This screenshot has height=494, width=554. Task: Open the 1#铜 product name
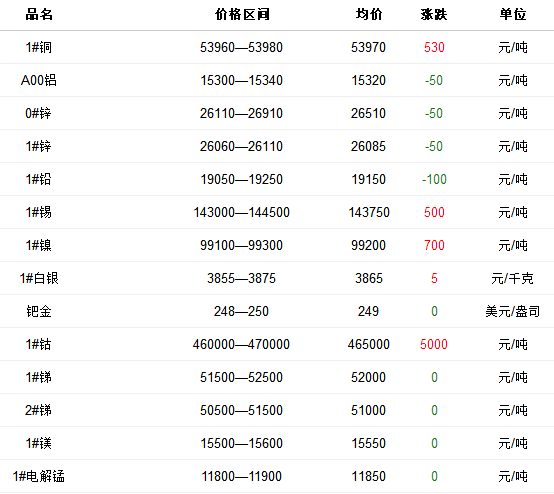point(39,47)
